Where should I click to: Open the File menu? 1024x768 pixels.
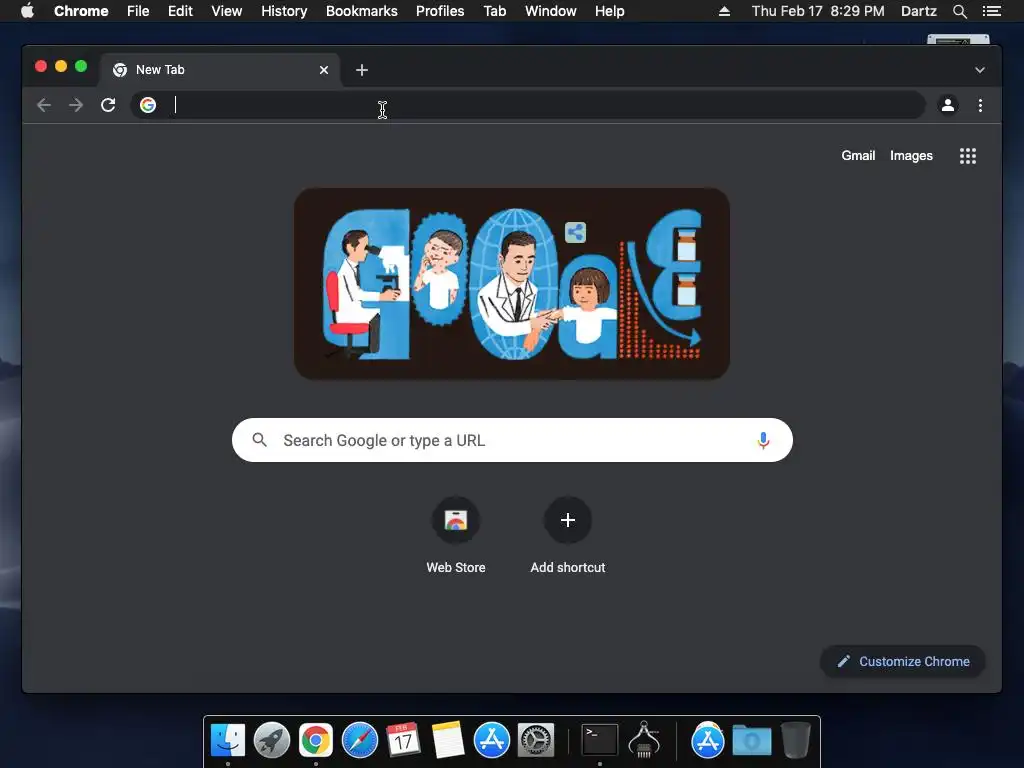click(x=138, y=11)
